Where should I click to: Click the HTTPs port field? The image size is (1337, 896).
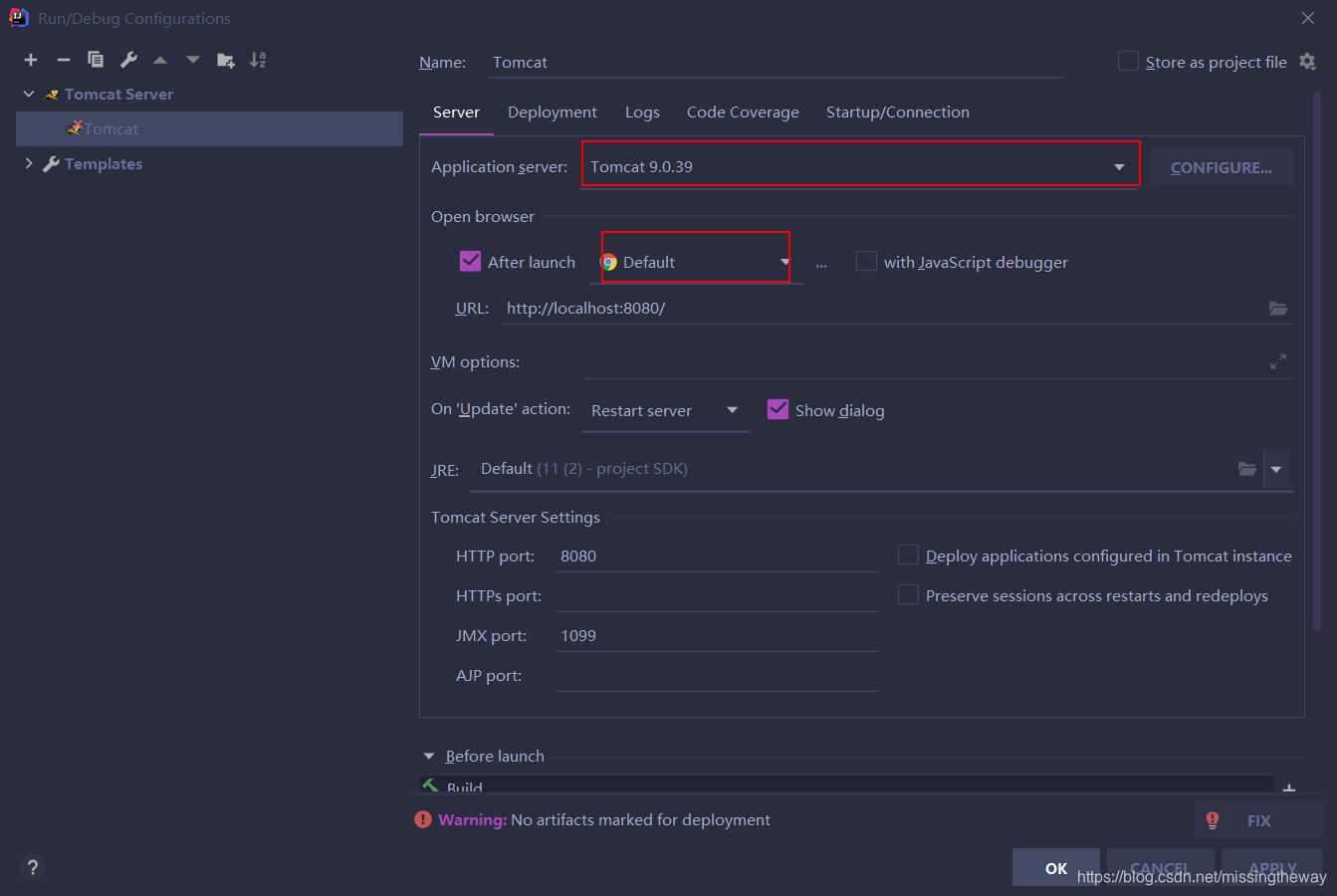tap(717, 595)
